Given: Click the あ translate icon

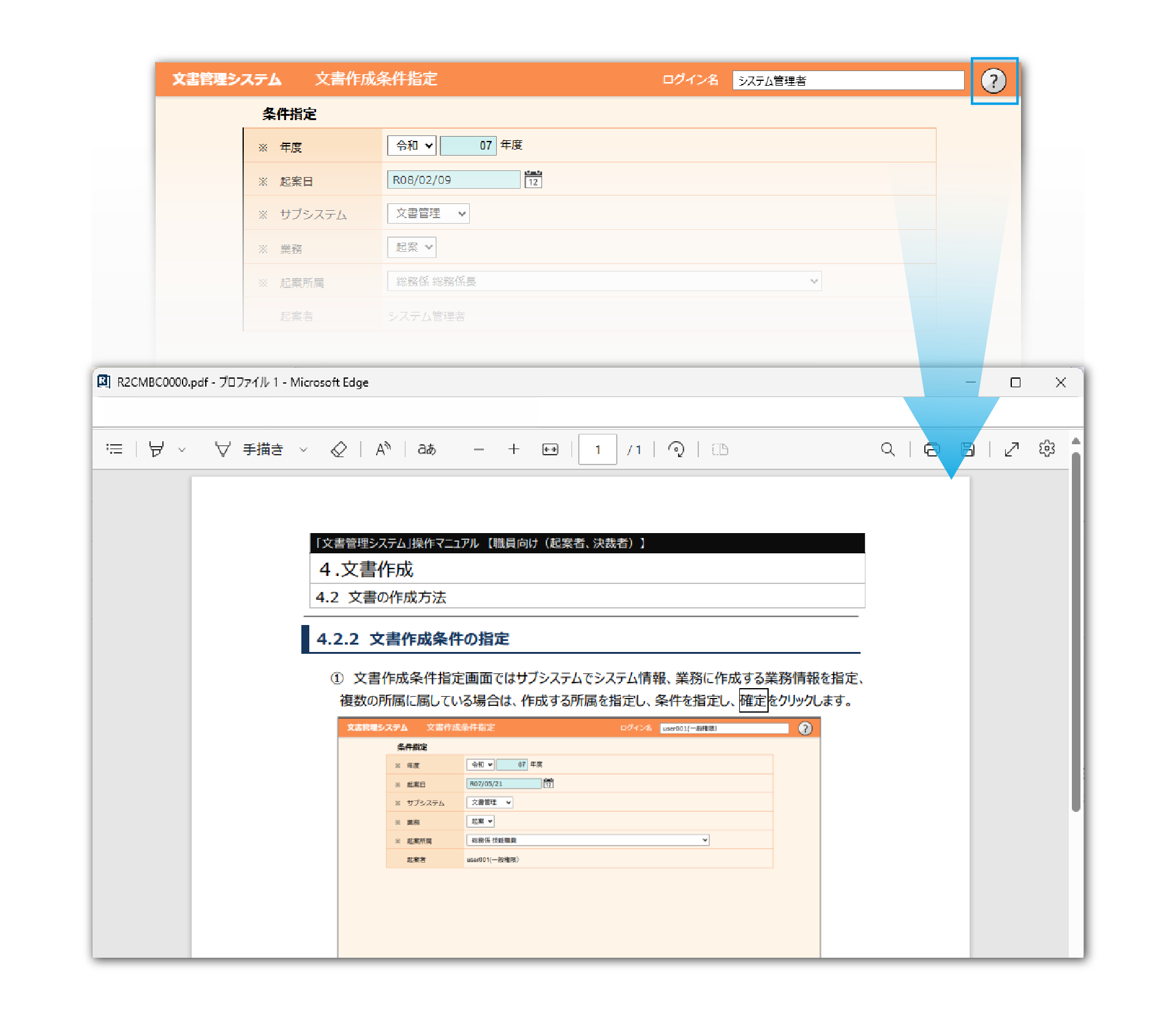Looking at the screenshot, I should pos(427,449).
